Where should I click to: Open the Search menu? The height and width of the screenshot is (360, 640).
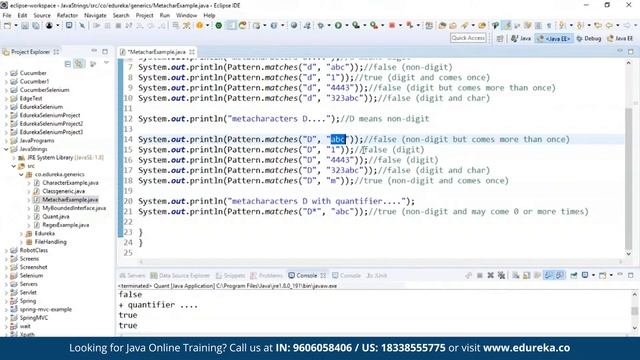tap(121, 15)
